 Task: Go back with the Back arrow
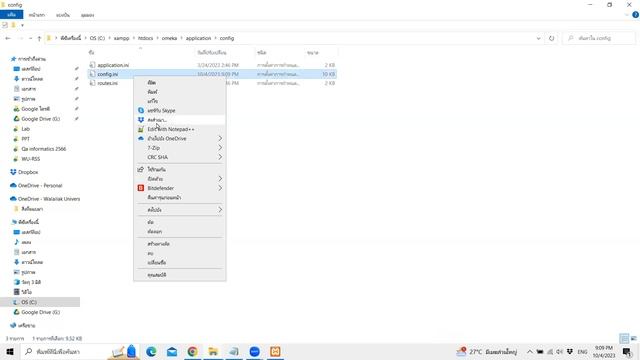8,38
